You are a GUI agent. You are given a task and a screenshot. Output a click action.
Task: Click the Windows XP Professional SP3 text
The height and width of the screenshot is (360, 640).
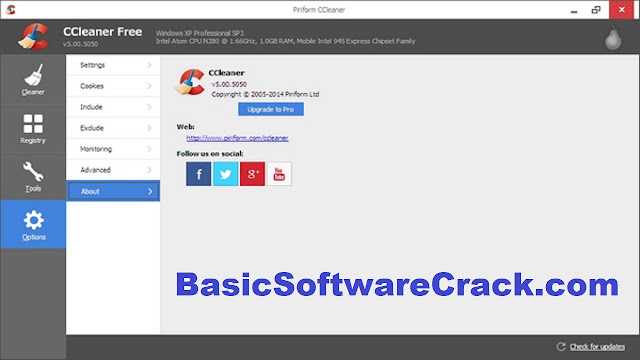point(200,33)
